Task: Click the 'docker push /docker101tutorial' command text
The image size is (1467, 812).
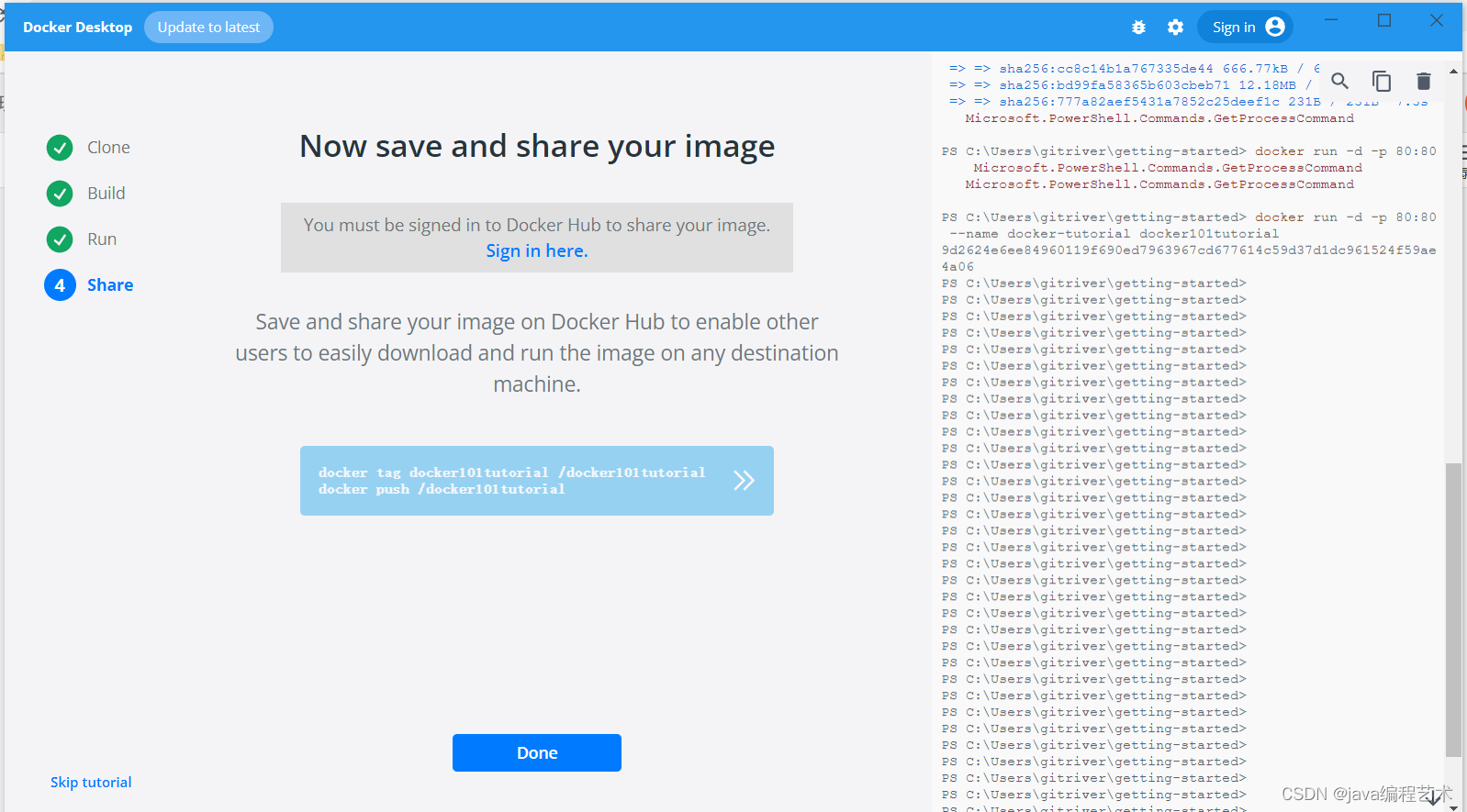Action: coord(442,490)
